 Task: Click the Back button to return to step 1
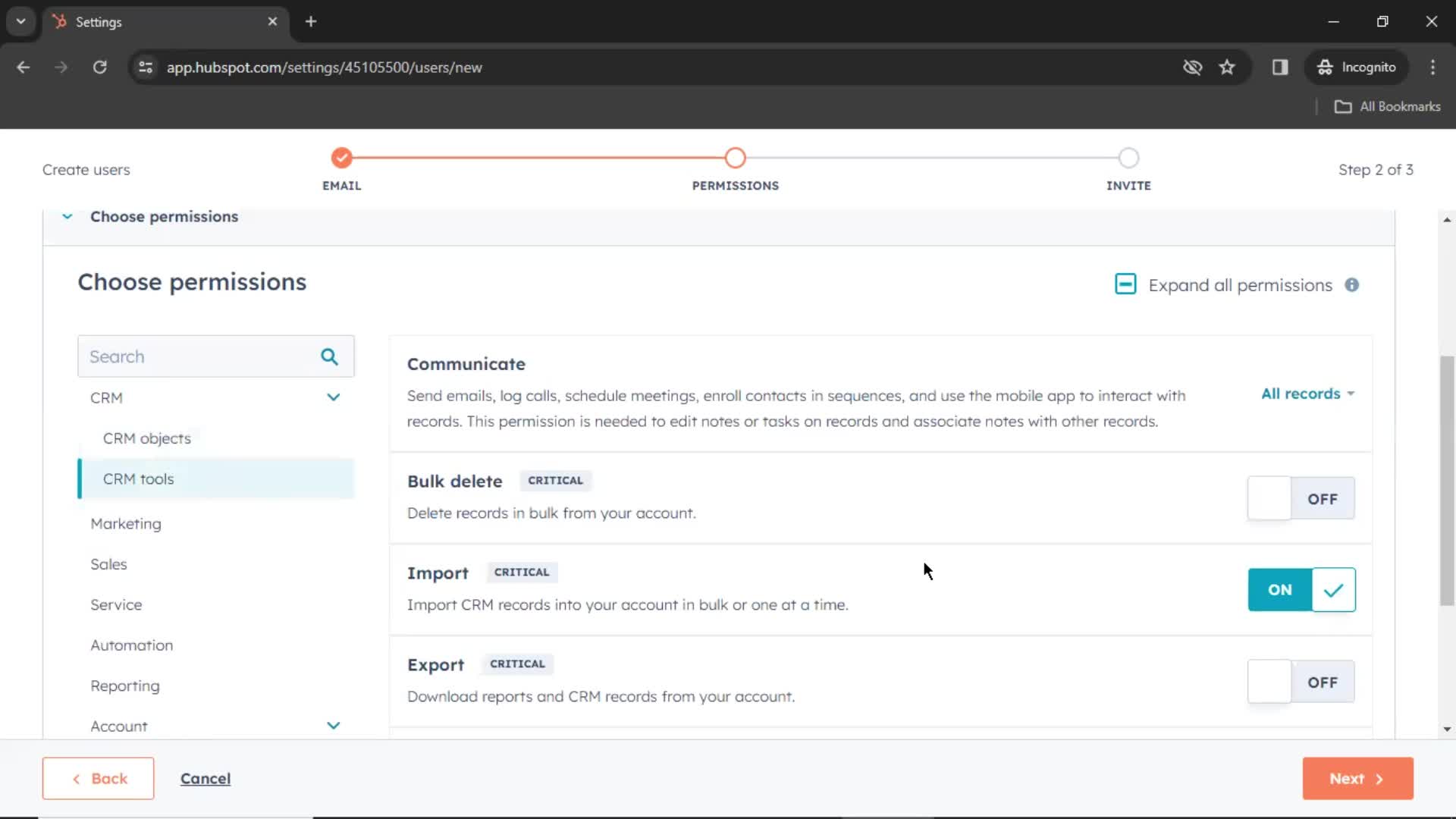coord(97,778)
